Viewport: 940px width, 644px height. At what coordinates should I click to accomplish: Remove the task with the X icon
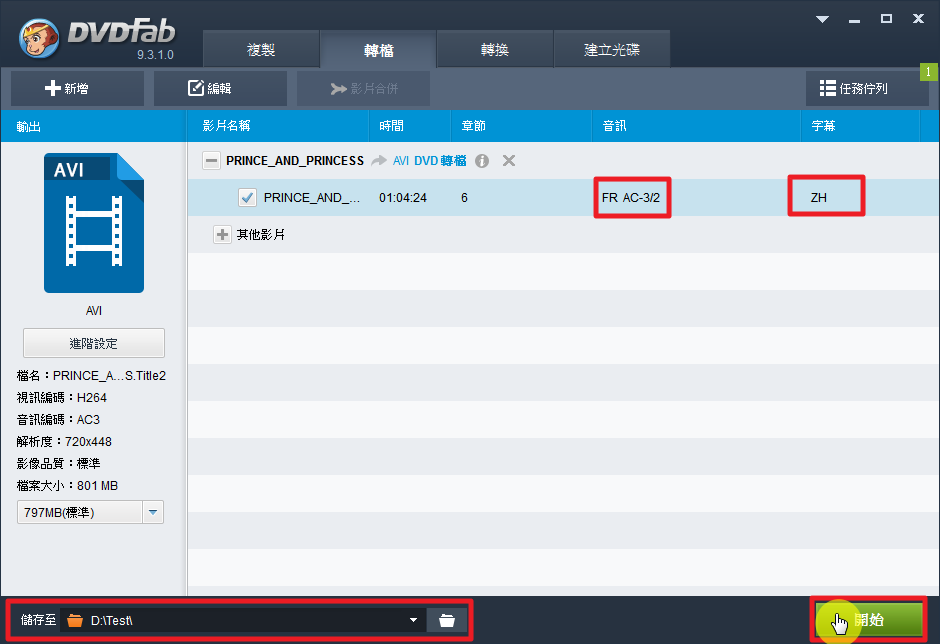pos(509,160)
